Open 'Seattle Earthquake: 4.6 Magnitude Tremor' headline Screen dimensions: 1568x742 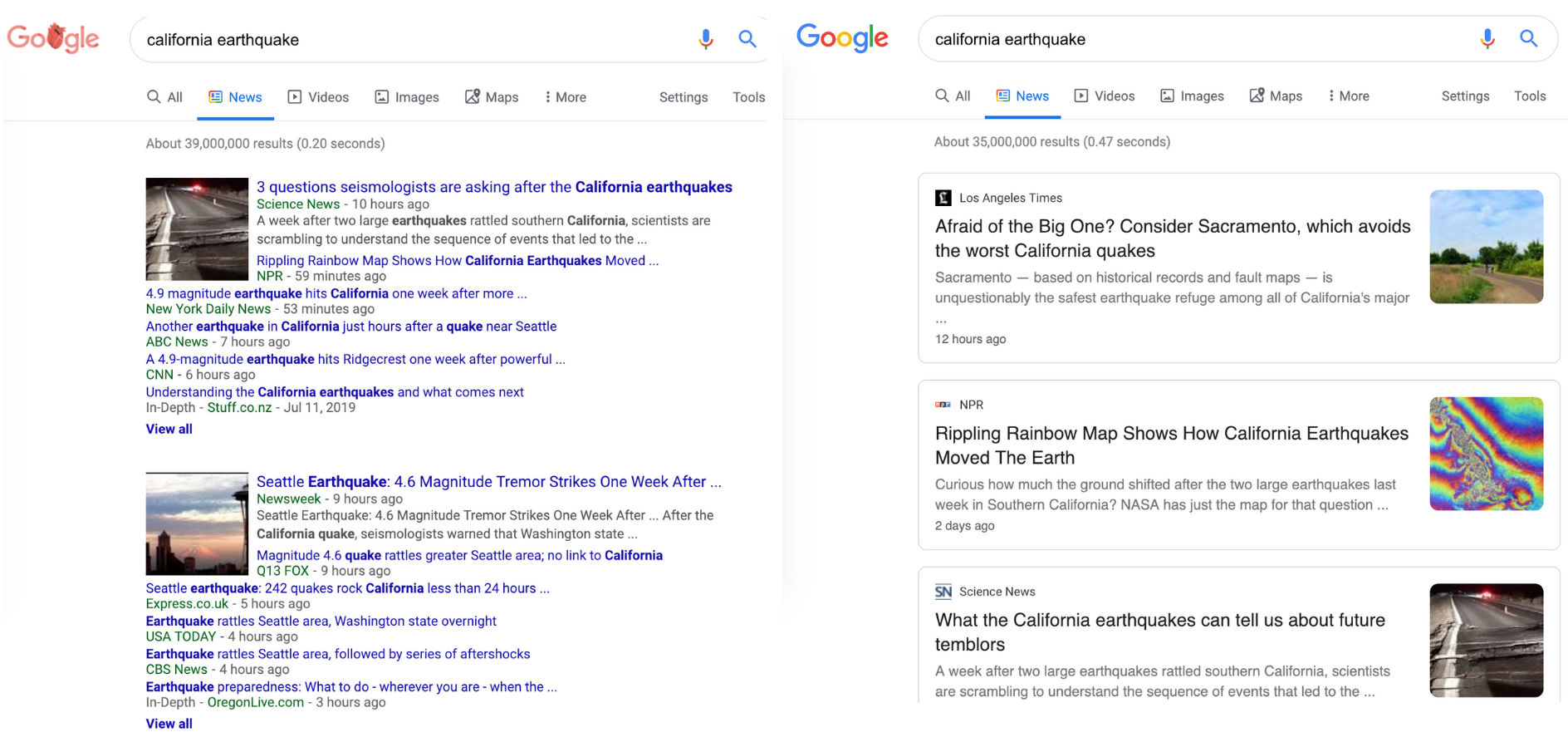[x=489, y=482]
